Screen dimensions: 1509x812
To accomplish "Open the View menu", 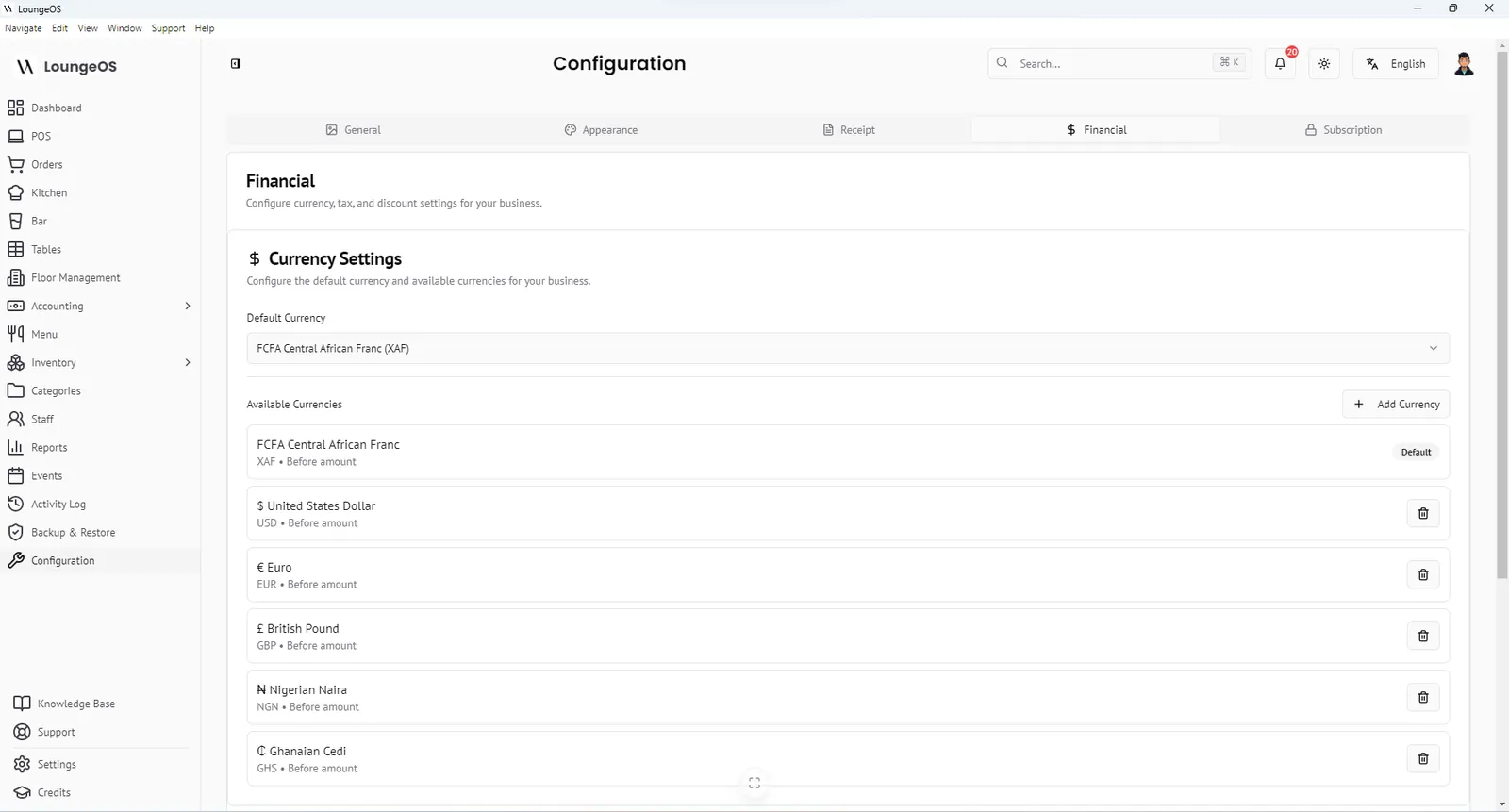I will click(88, 28).
